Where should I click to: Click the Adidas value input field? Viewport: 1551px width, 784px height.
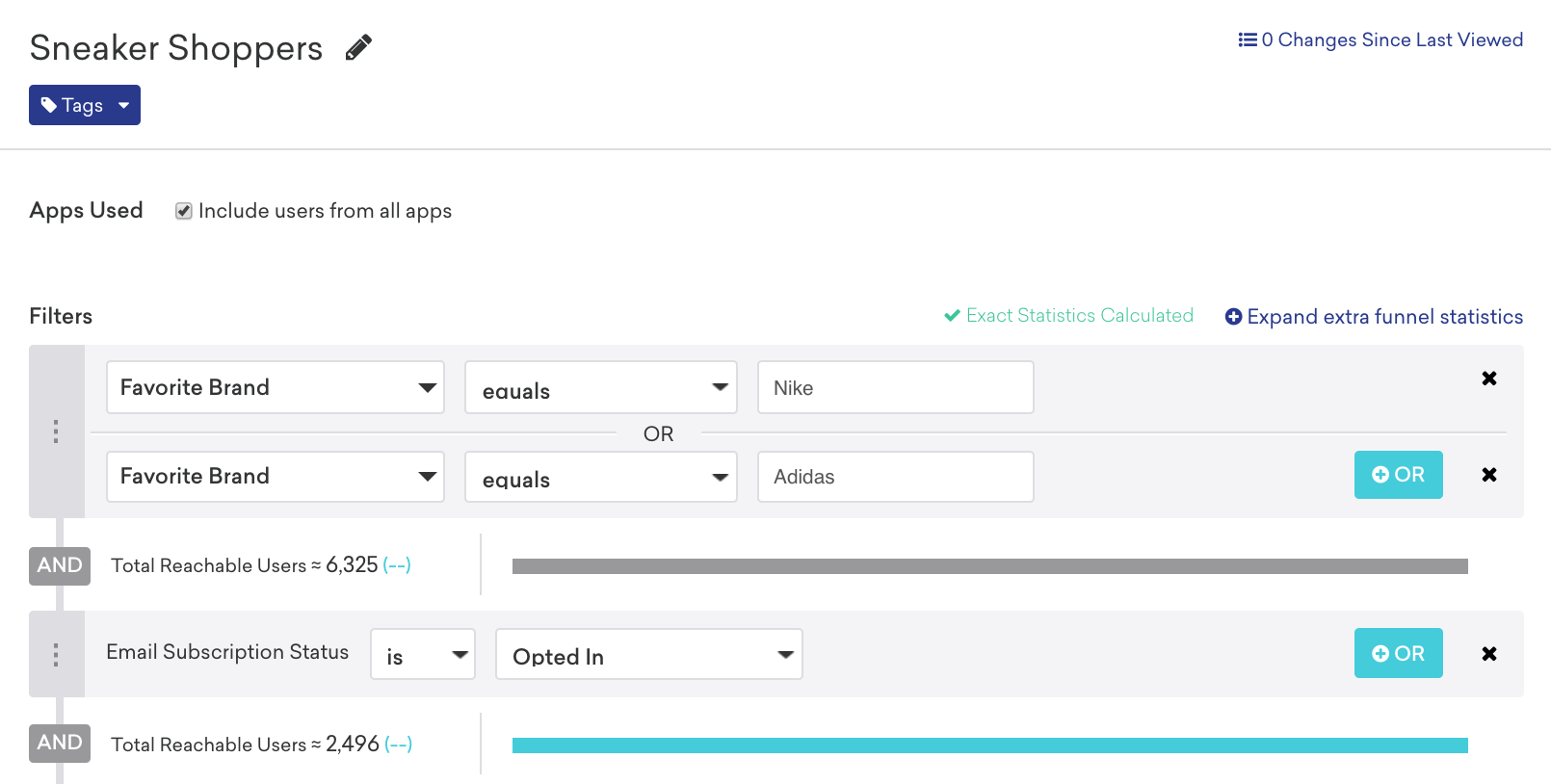[896, 477]
